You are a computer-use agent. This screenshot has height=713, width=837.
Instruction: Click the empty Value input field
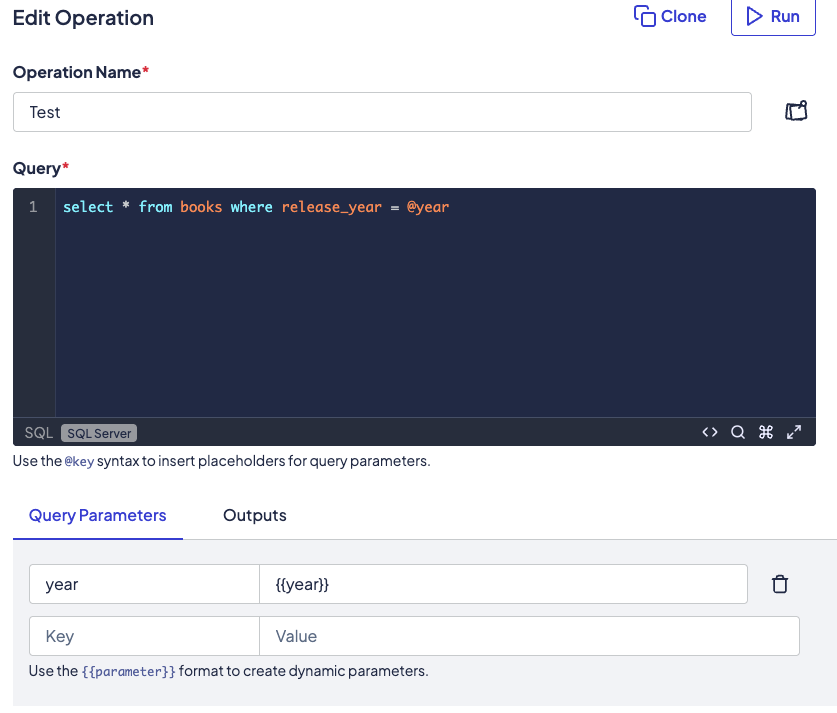pos(530,636)
